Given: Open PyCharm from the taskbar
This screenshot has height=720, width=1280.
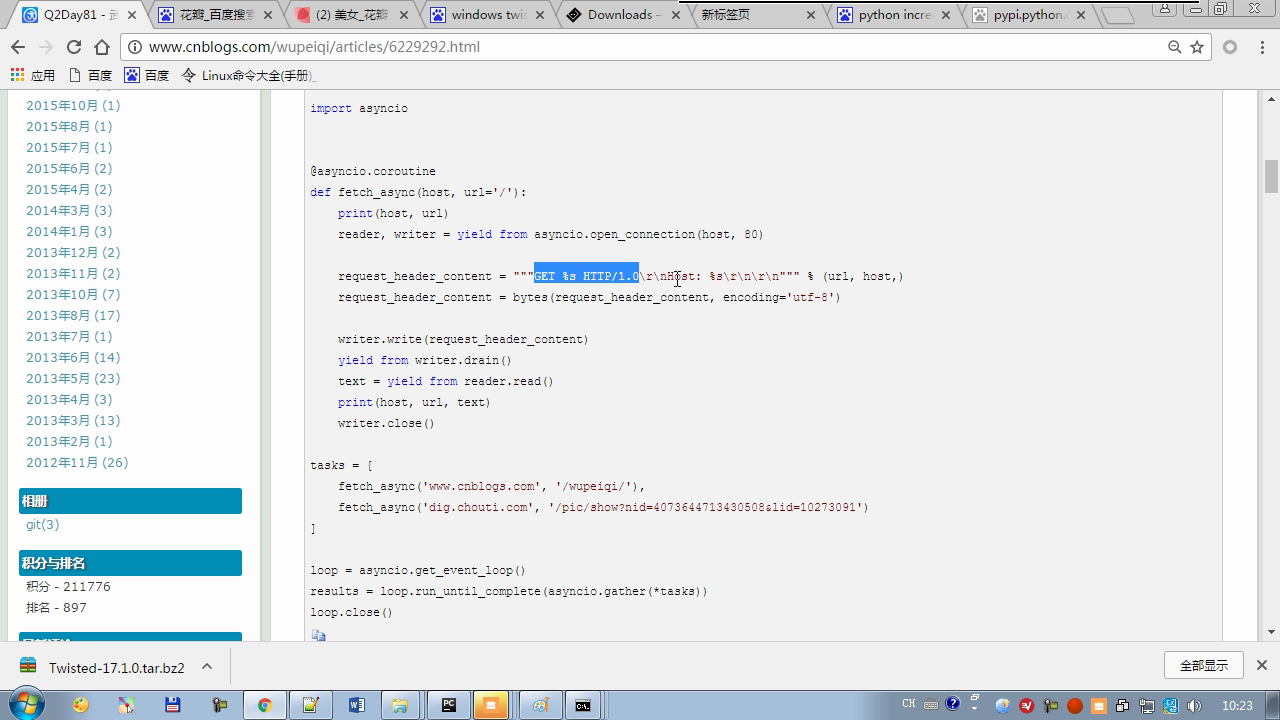Looking at the screenshot, I should (448, 705).
